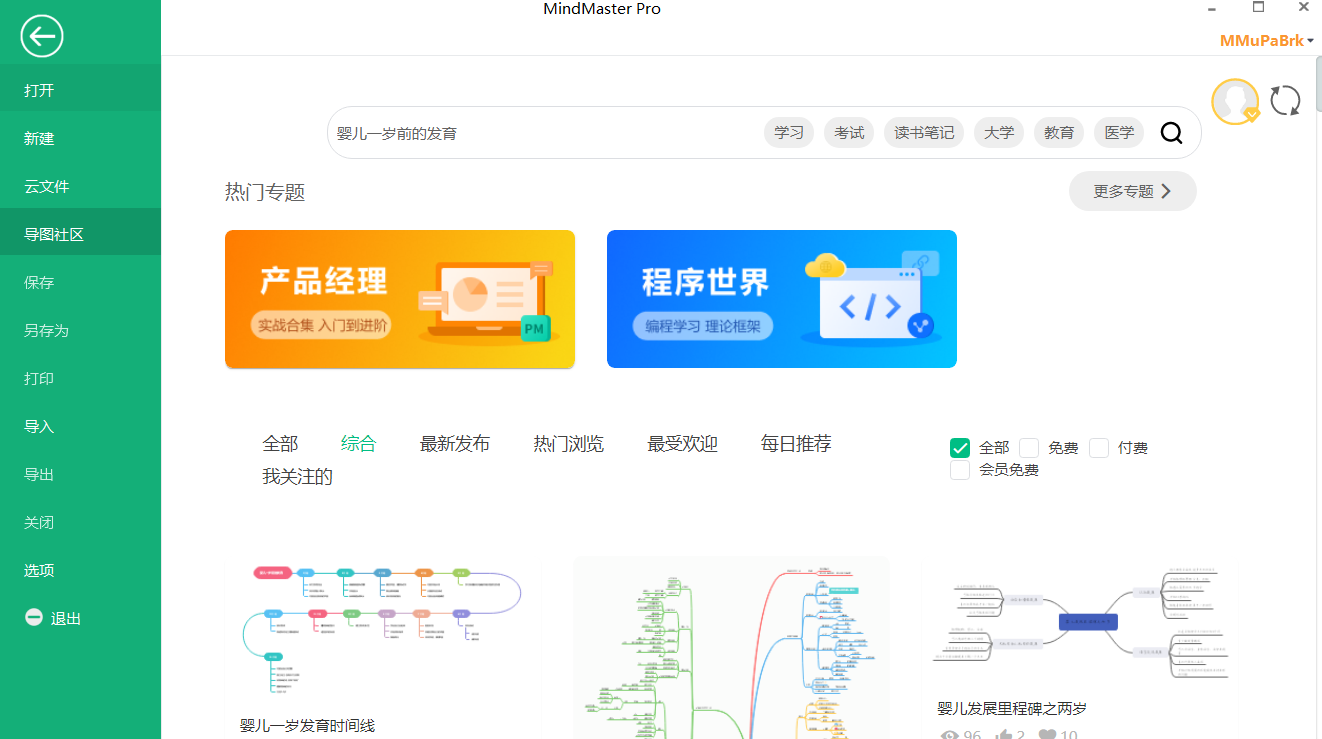Image resolution: width=1322 pixels, height=739 pixels.
Task: Choose 保存 from the sidebar
Action: (80, 282)
